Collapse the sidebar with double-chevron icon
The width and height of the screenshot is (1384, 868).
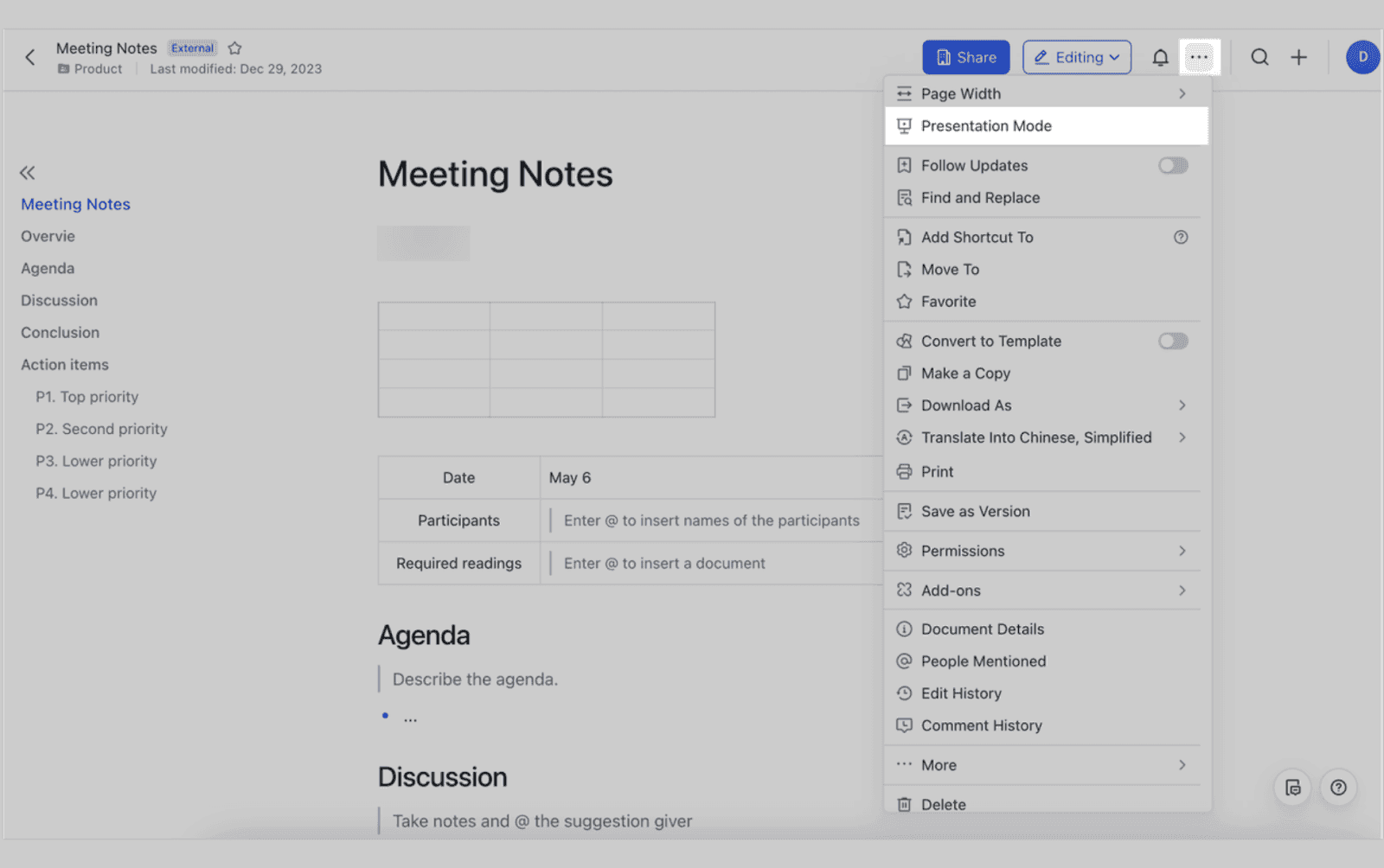(27, 173)
